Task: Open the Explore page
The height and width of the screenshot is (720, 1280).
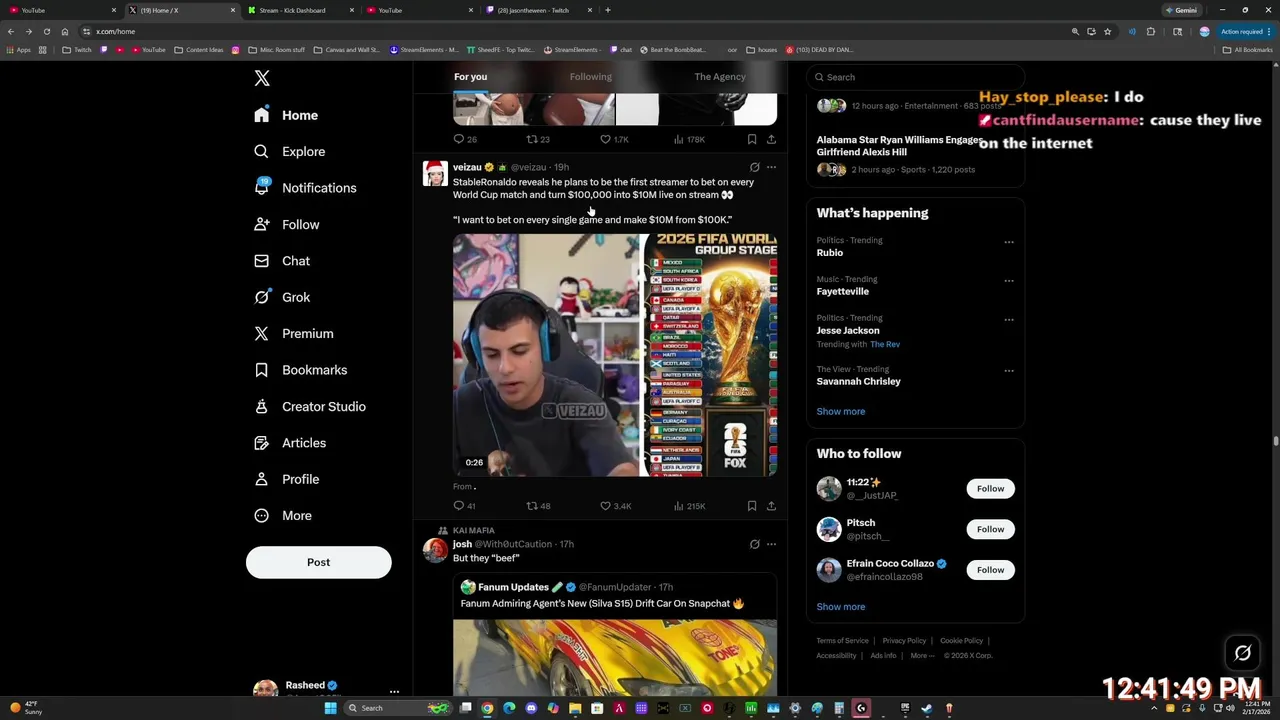Action: tap(289, 151)
